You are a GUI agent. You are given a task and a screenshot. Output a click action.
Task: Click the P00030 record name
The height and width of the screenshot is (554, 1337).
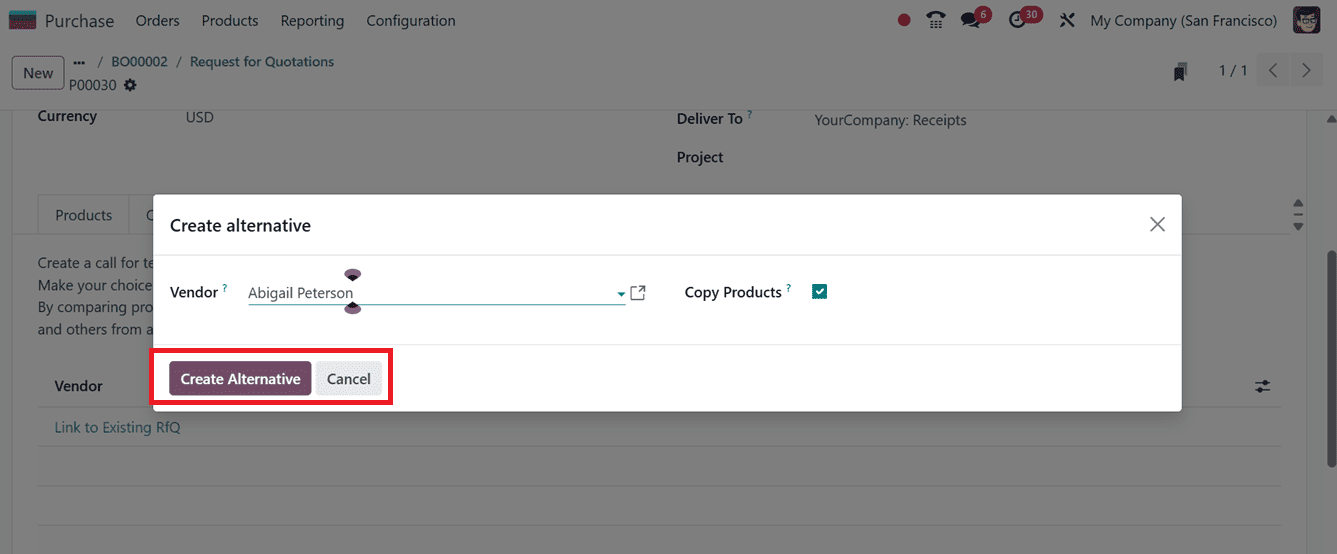pyautogui.click(x=93, y=86)
